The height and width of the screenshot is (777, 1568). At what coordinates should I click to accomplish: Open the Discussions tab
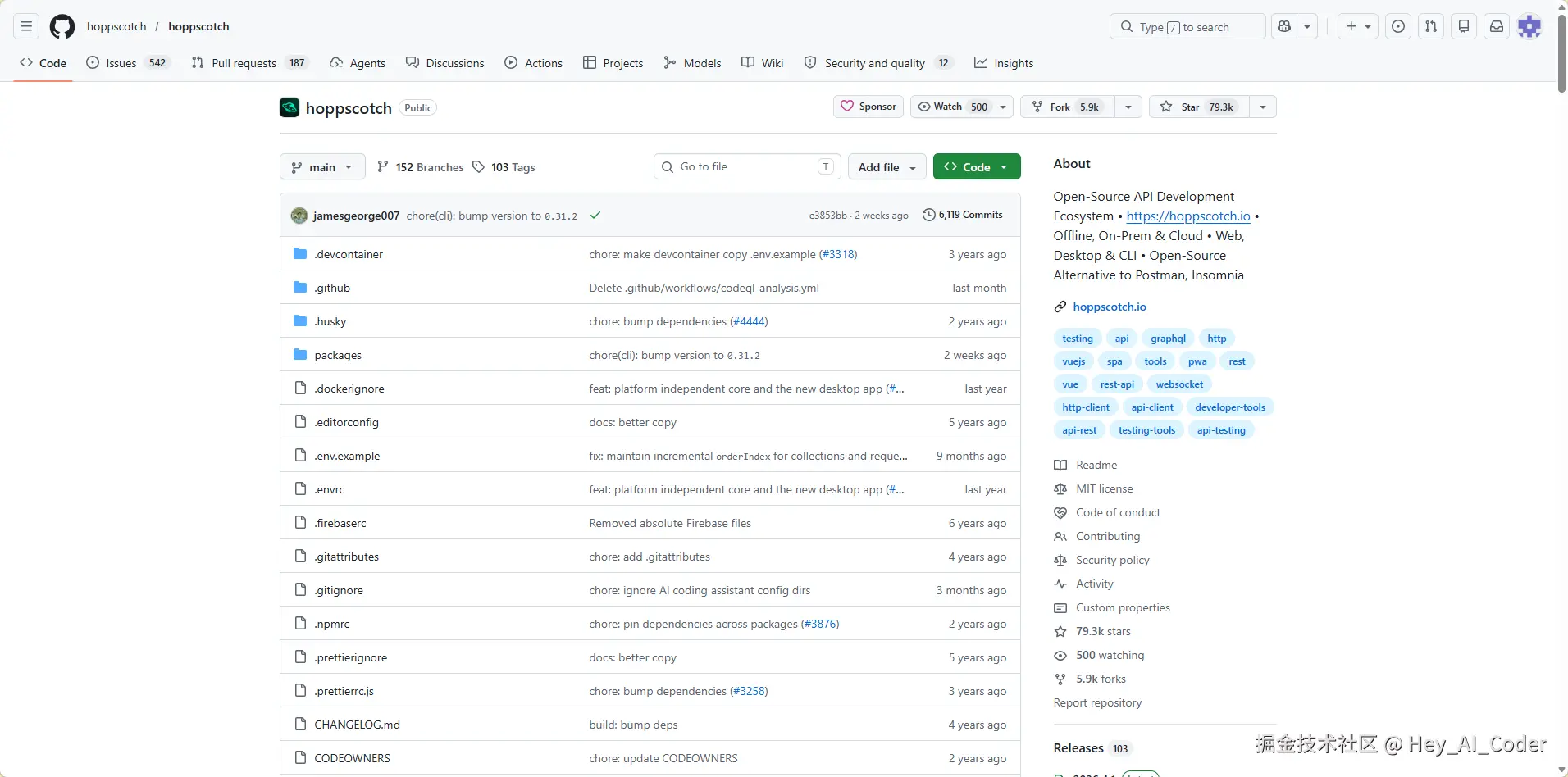(x=445, y=63)
